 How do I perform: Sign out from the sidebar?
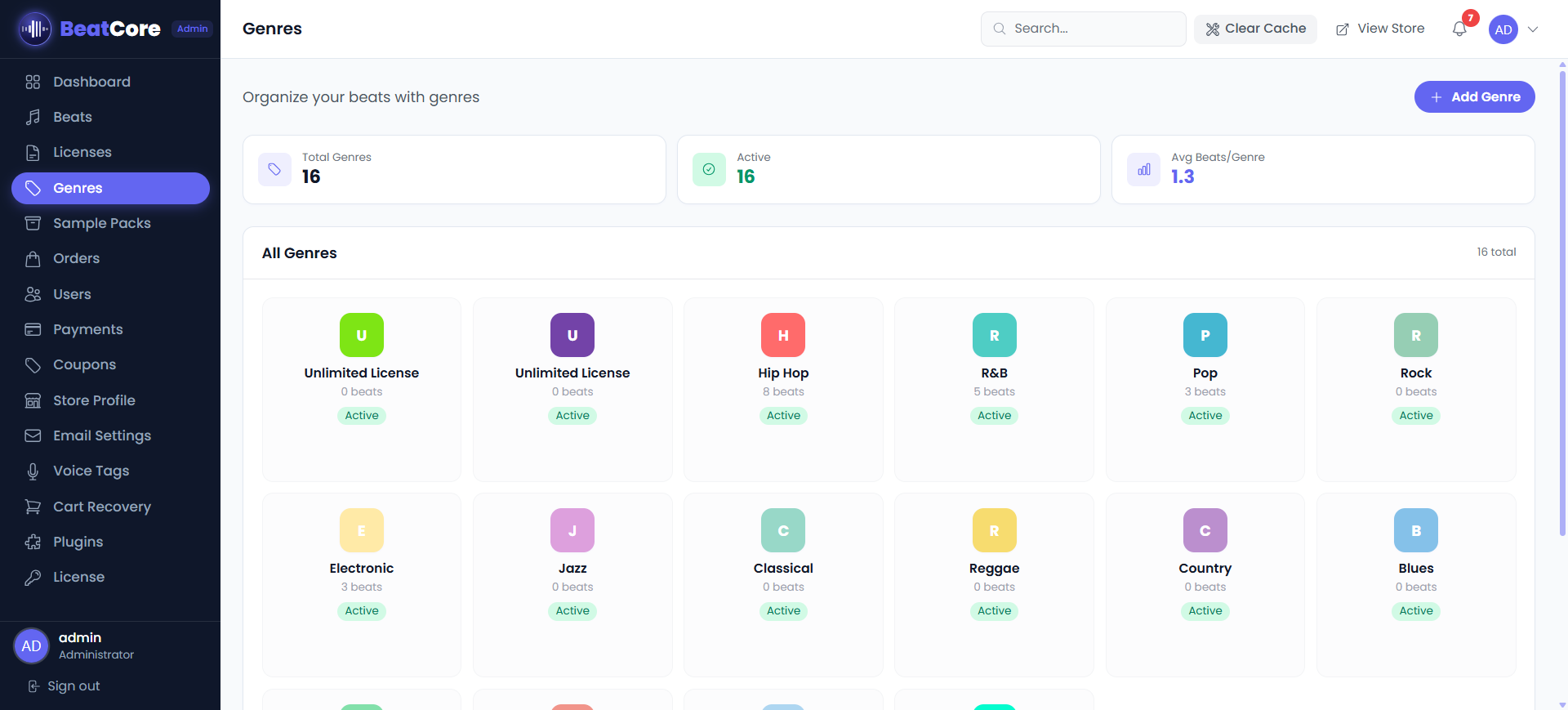(73, 686)
